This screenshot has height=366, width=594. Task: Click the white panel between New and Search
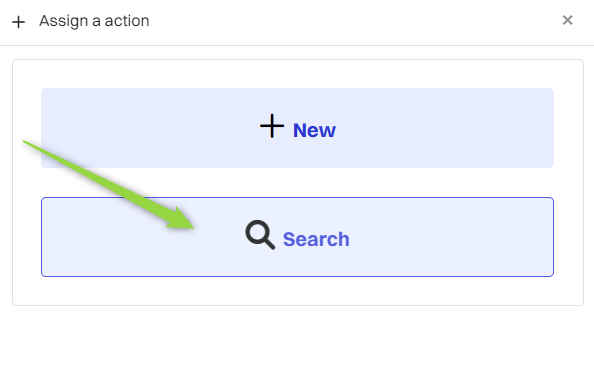(297, 182)
